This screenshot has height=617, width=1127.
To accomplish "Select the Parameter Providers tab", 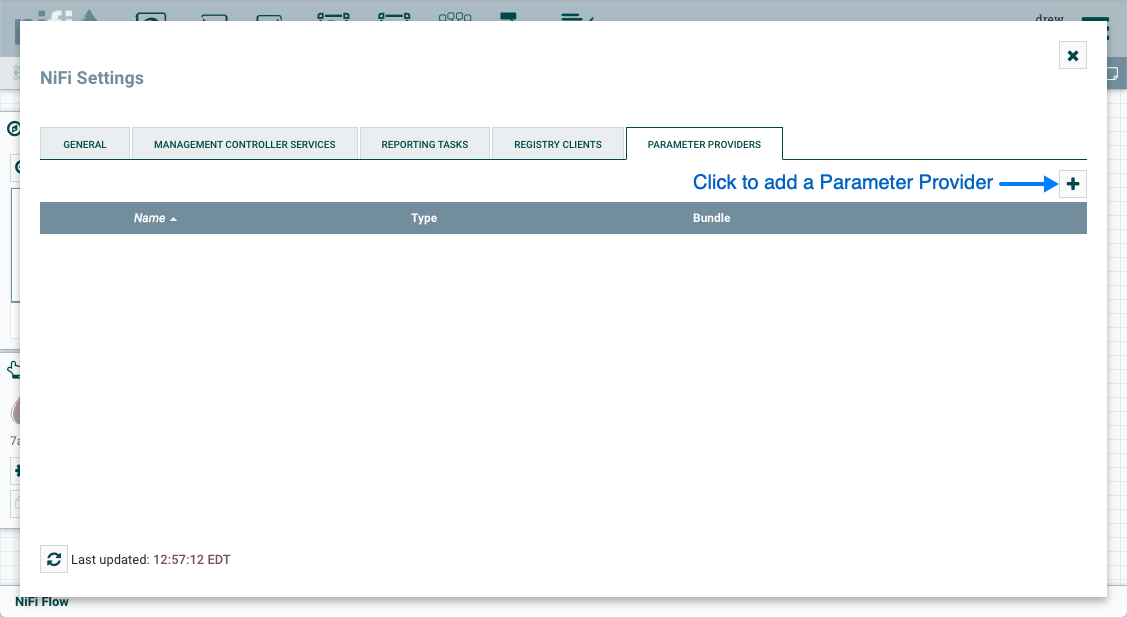I will pos(704,144).
